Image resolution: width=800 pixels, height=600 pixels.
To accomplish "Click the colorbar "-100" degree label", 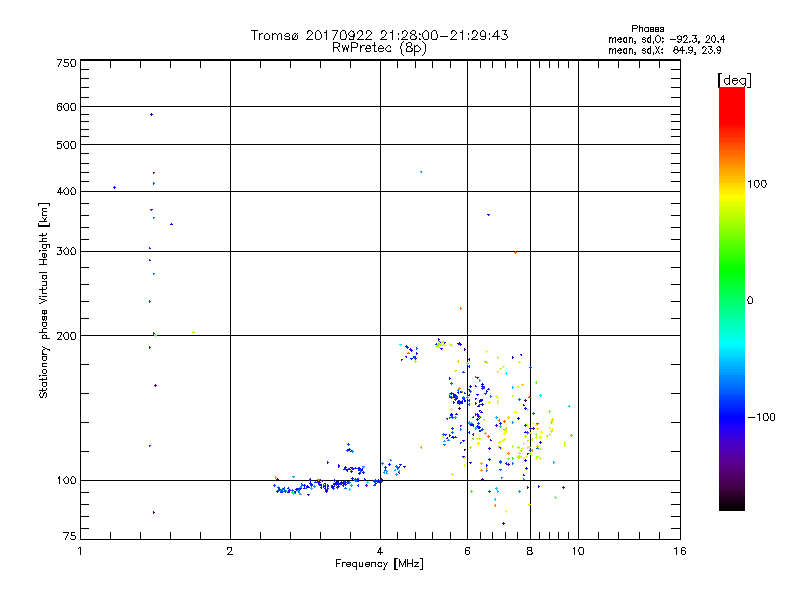I will (761, 417).
